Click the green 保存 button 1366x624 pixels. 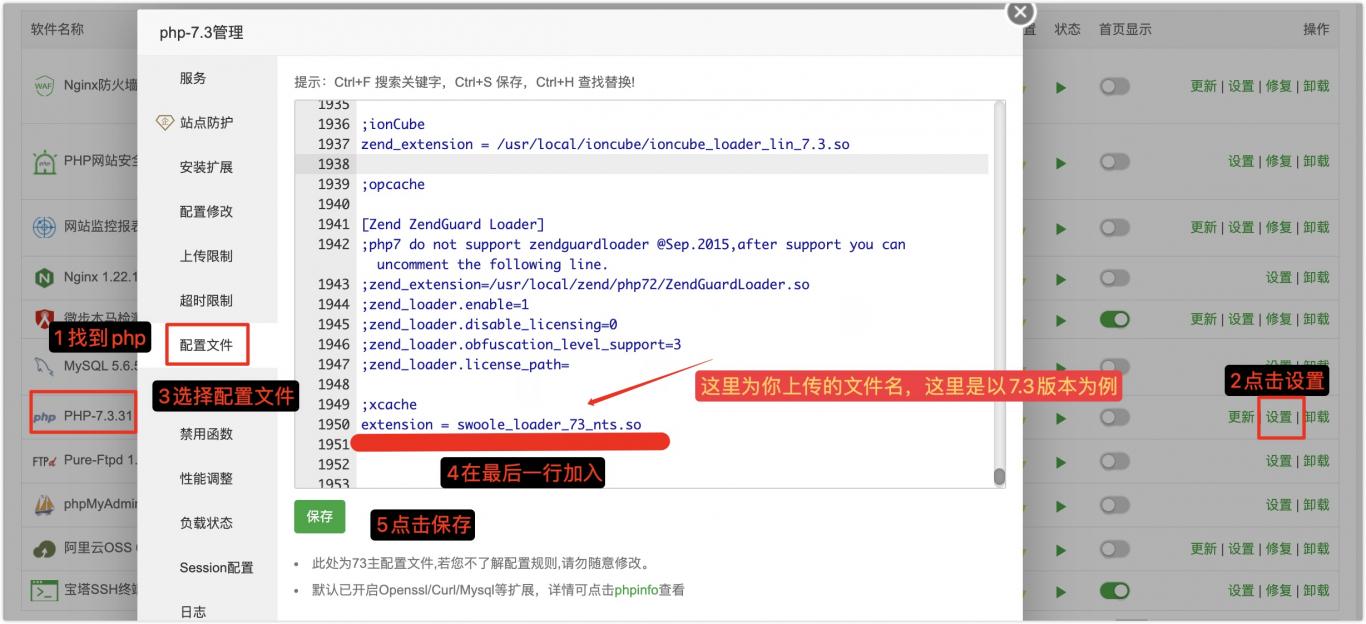pyautogui.click(x=319, y=517)
